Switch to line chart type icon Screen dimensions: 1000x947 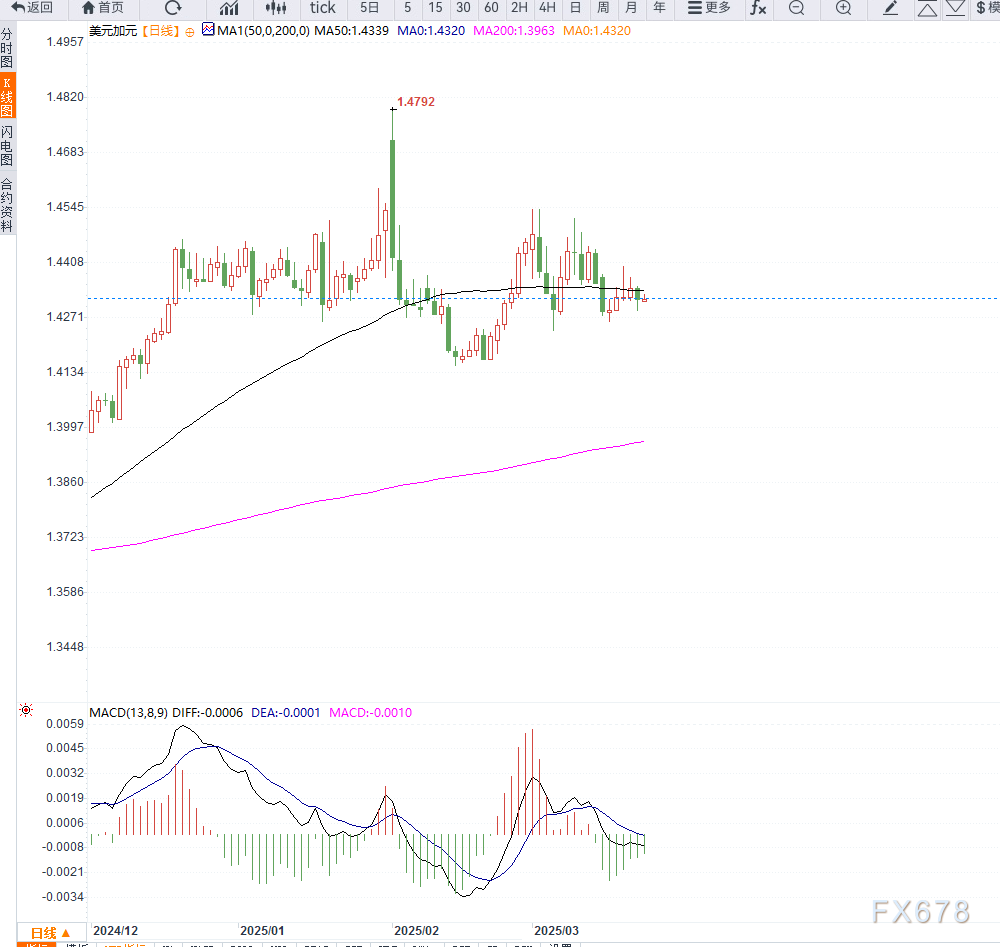click(x=229, y=8)
